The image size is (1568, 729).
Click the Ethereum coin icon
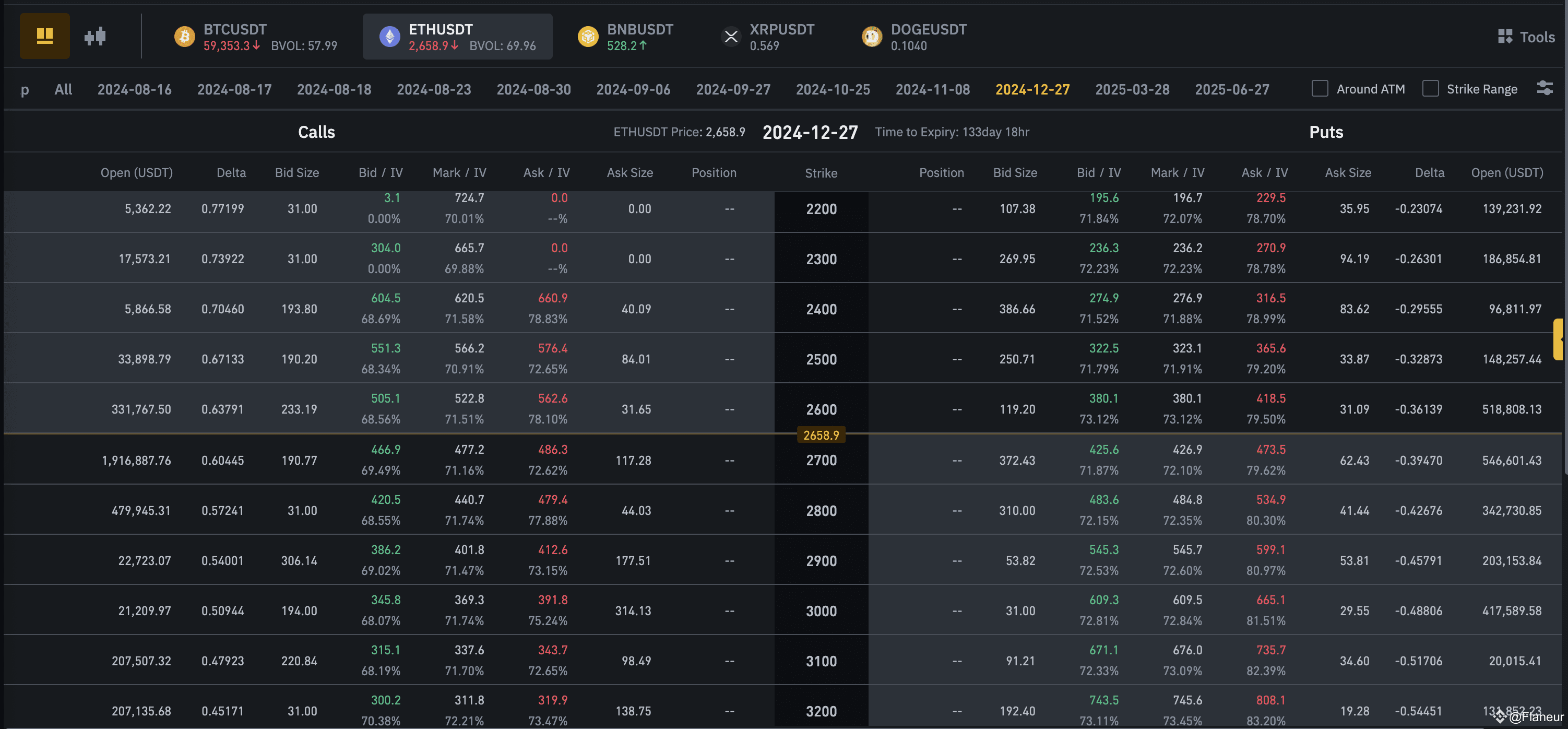click(x=389, y=37)
